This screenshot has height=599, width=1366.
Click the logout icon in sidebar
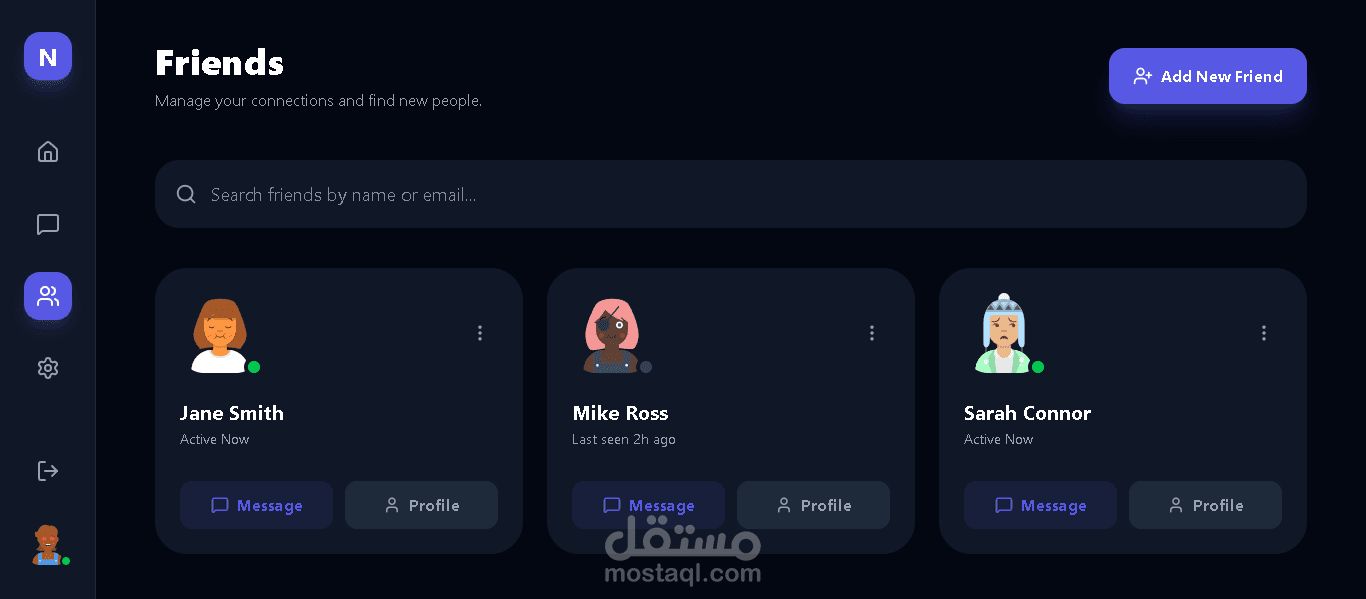tap(48, 471)
